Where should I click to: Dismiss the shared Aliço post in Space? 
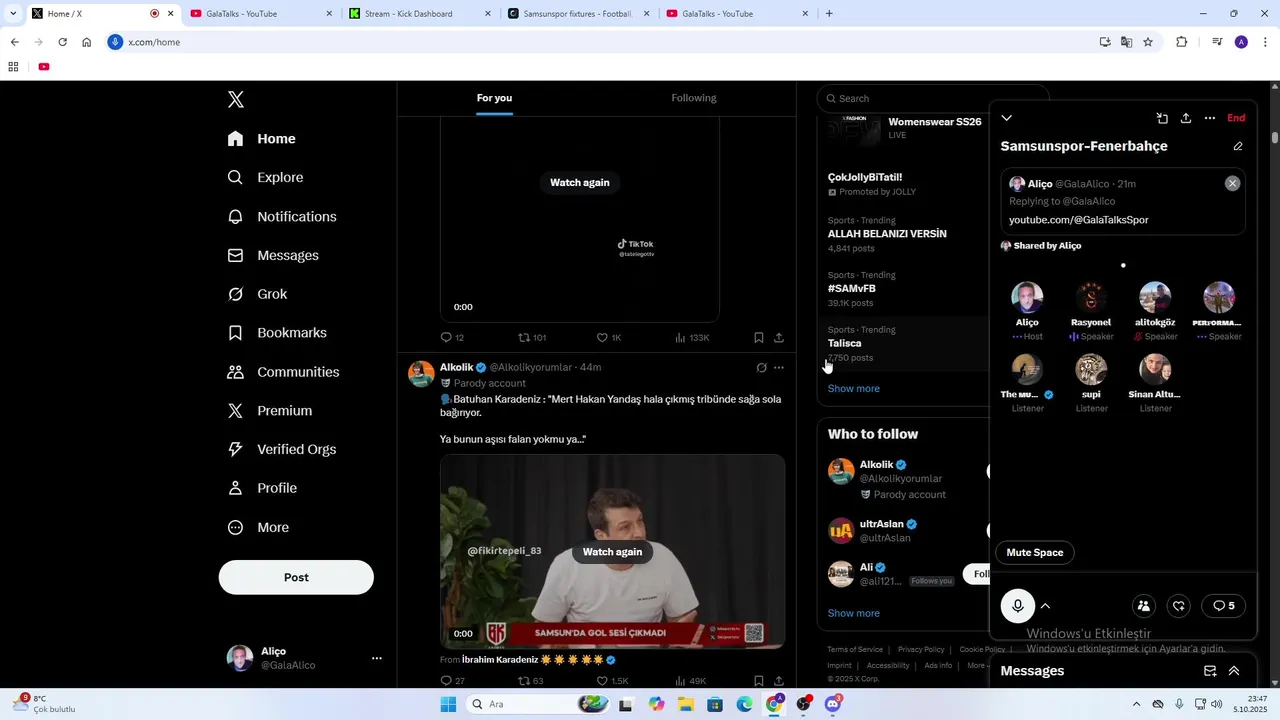pyautogui.click(x=1232, y=183)
